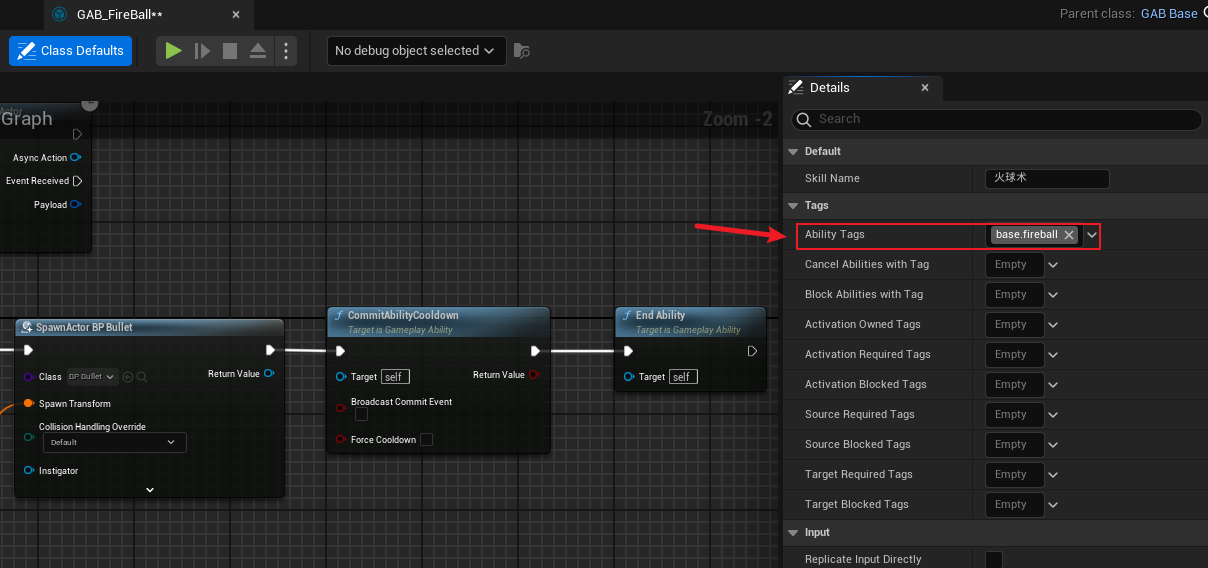Viewport: 1208px width, 568px height.
Task: Toggle the Replicate Input Directly checkbox
Action: 994,559
